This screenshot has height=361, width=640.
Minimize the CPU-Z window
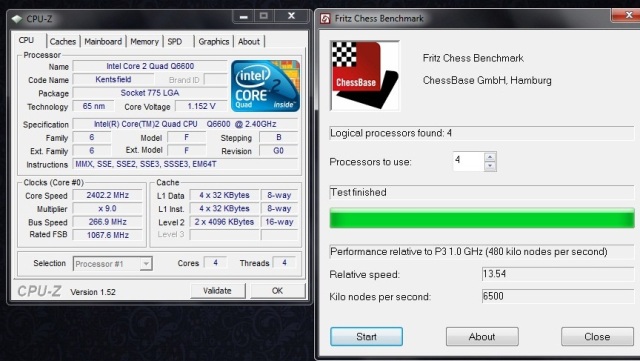tap(244, 17)
